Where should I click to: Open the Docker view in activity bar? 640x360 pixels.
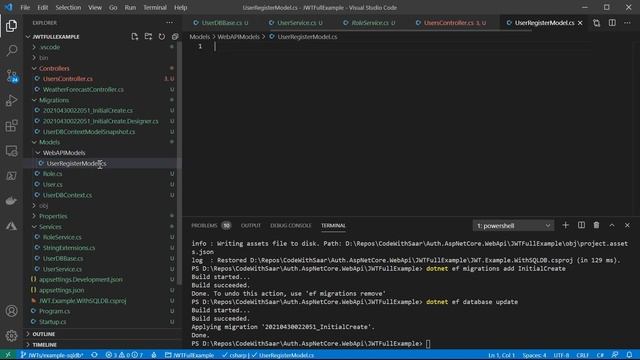coord(11,201)
